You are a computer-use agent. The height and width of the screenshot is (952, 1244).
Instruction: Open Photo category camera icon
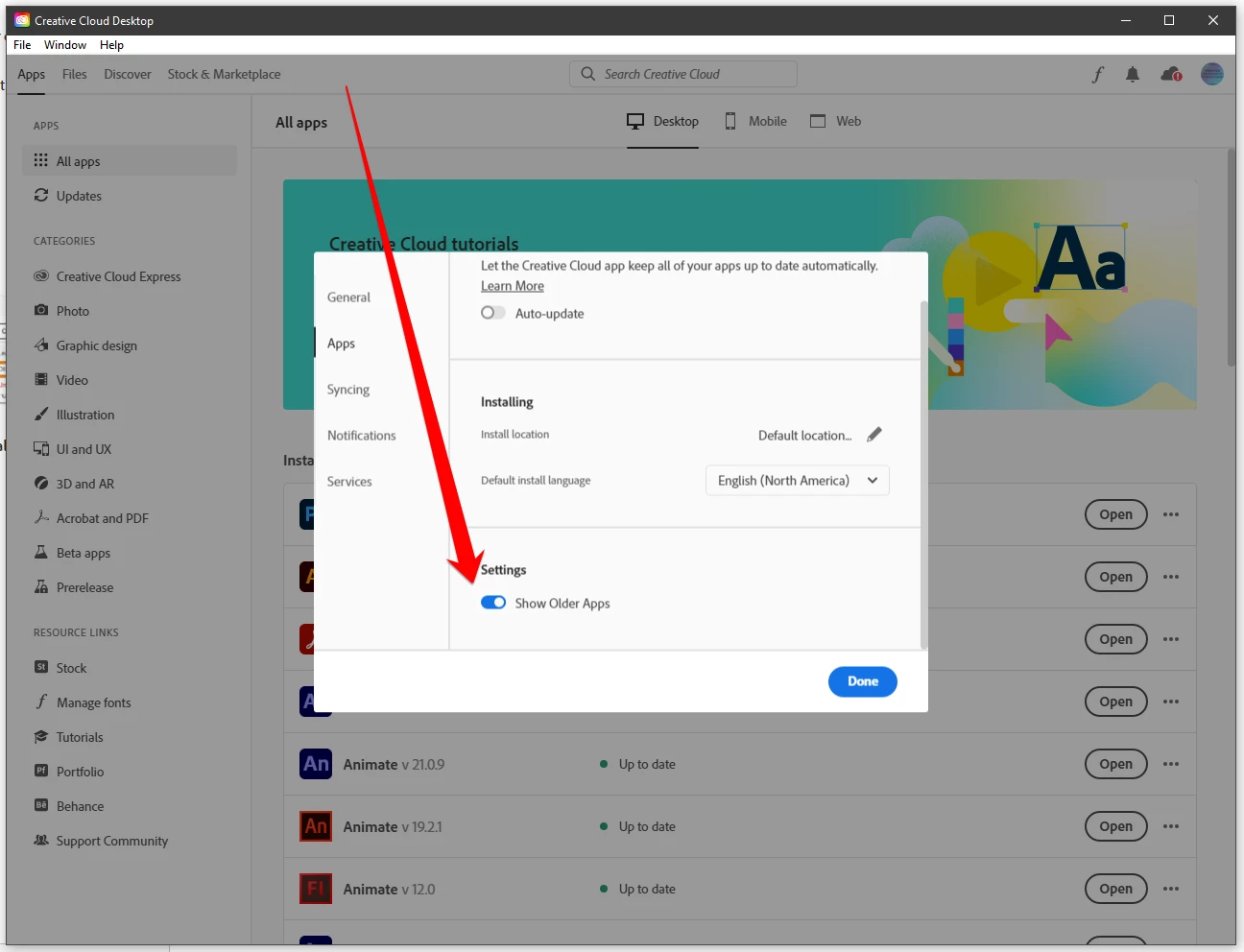point(41,310)
